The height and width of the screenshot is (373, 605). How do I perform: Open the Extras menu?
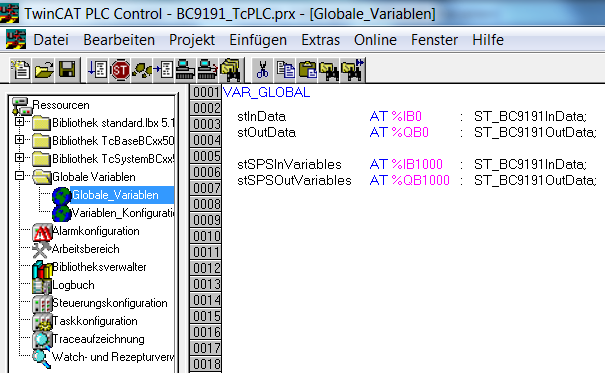[x=320, y=40]
